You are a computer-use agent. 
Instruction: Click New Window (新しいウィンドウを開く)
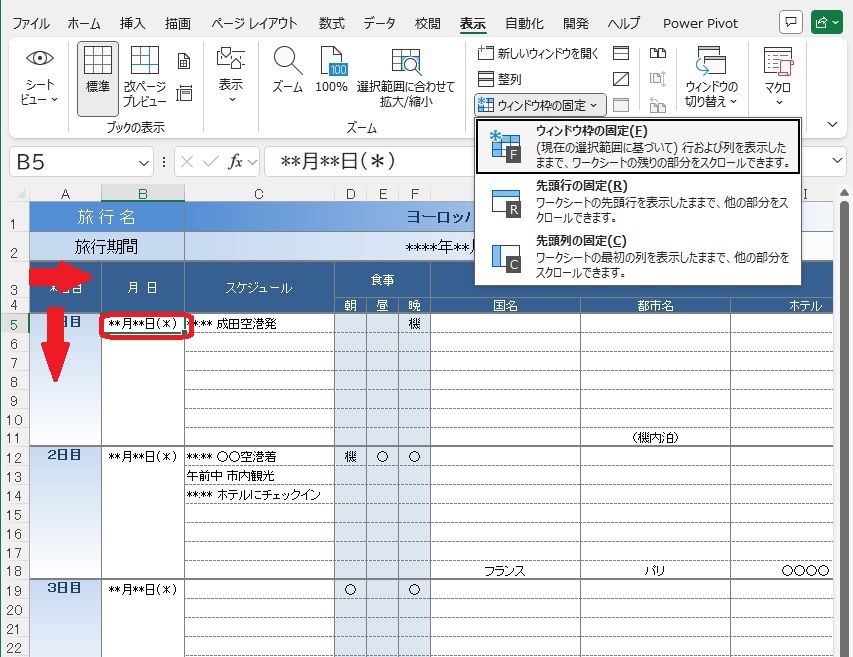click(540, 53)
